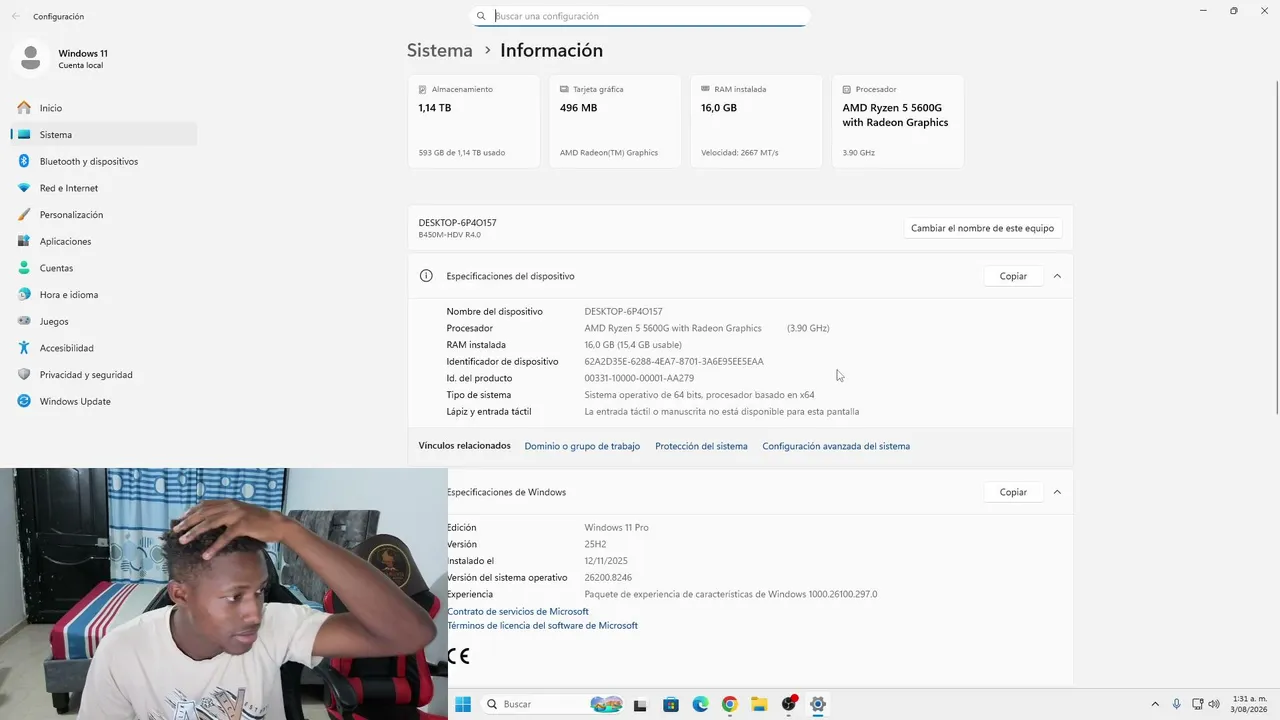The width and height of the screenshot is (1280, 720).
Task: Focus the Buscar una configuración search box
Action: pyautogui.click(x=640, y=16)
